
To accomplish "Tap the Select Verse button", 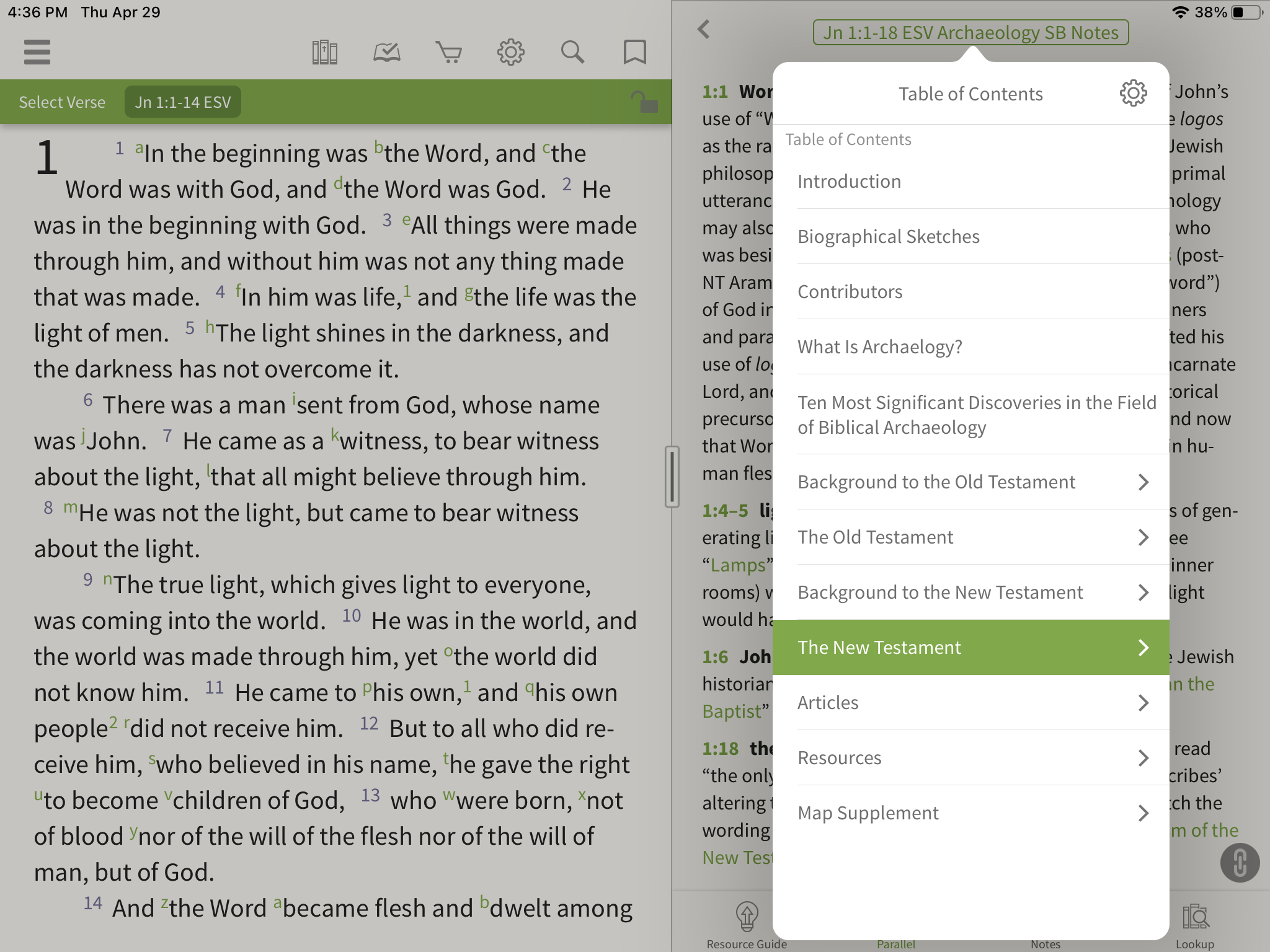I will pyautogui.click(x=62, y=102).
